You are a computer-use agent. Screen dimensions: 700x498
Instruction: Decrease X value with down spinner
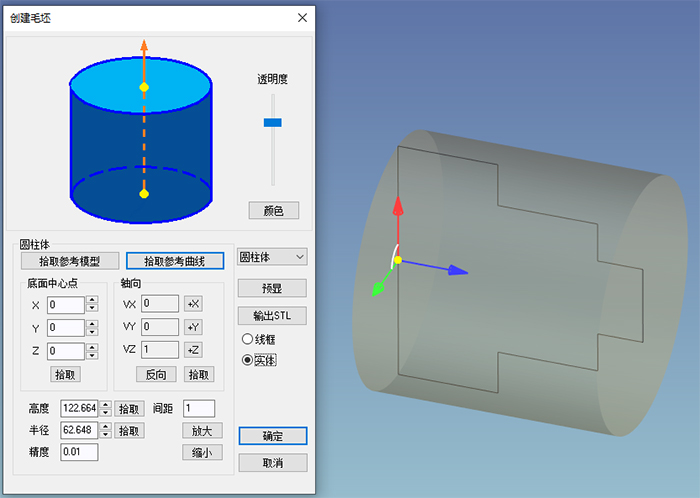point(92,309)
